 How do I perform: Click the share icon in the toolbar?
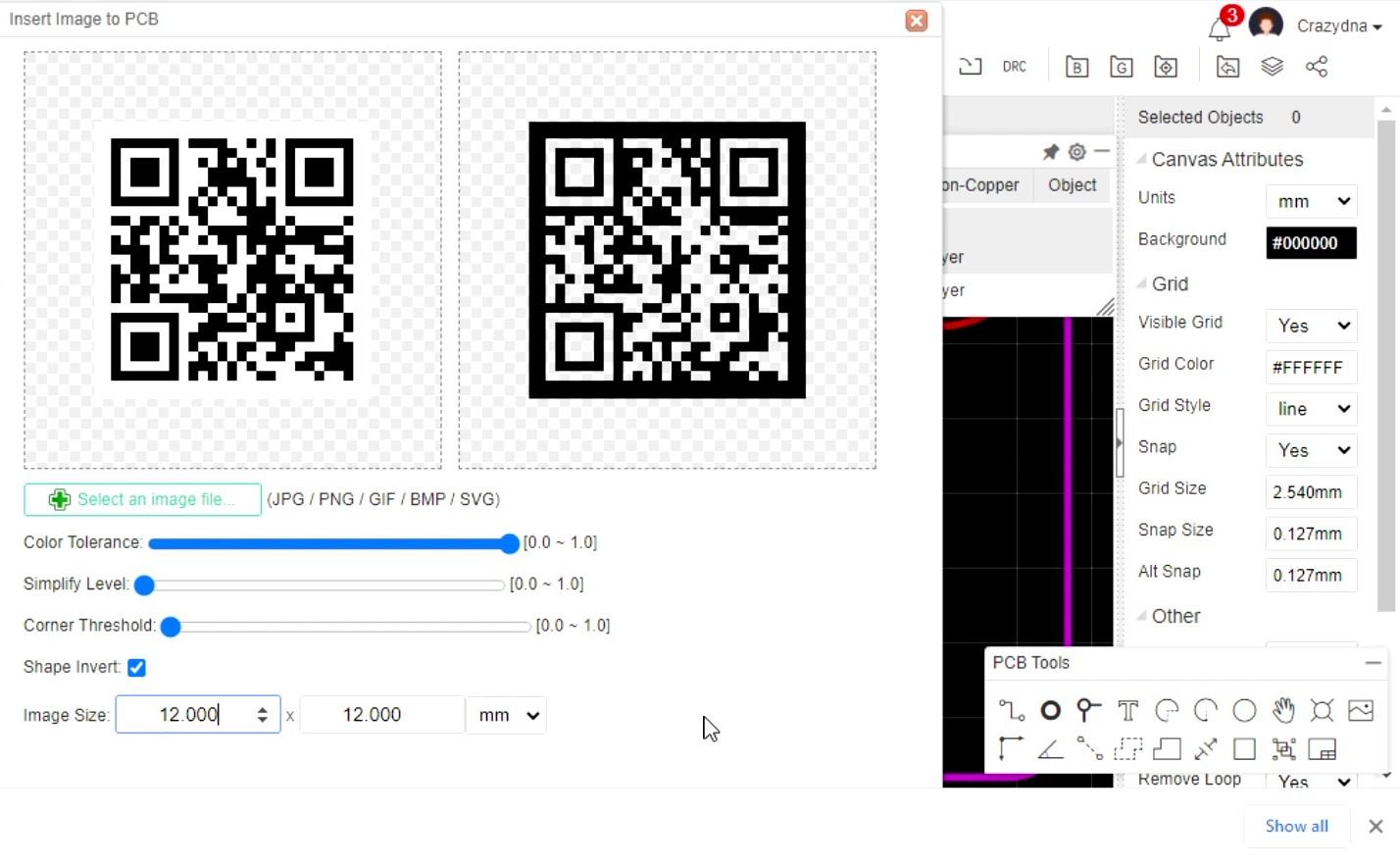tap(1317, 66)
